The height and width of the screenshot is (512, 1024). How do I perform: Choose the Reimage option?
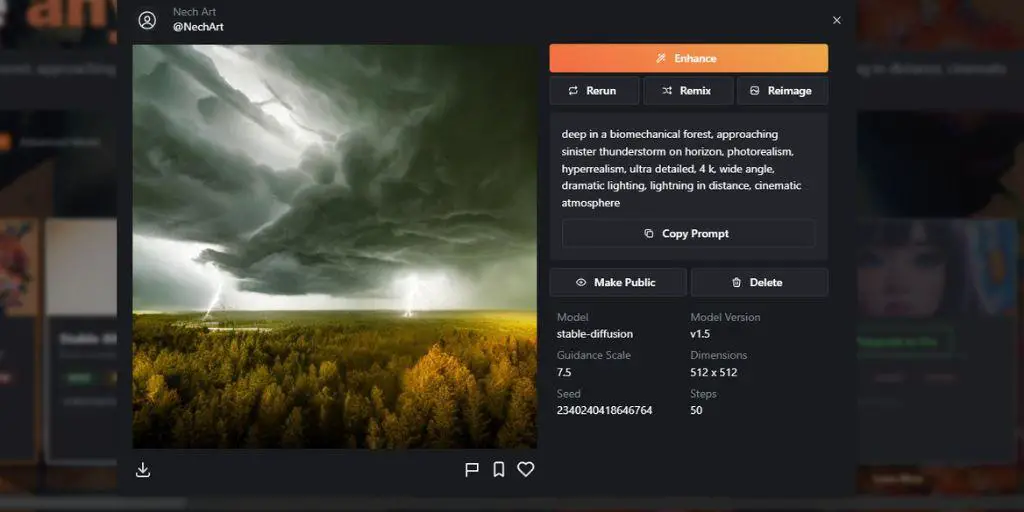(782, 91)
